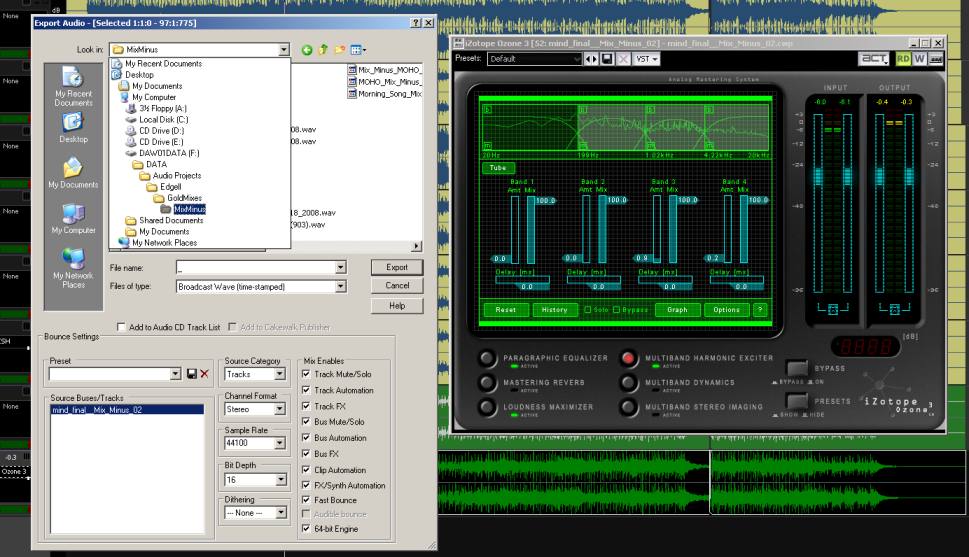Disable the Fast Bounce checkbox

[x=306, y=500]
